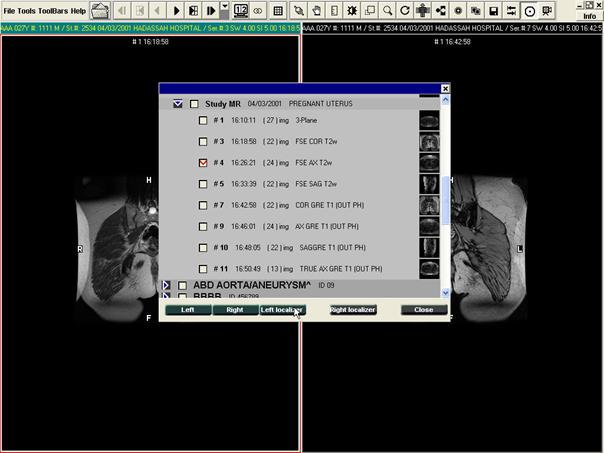
Task: Click the small disc icon in toolbar
Action: coord(458,11)
